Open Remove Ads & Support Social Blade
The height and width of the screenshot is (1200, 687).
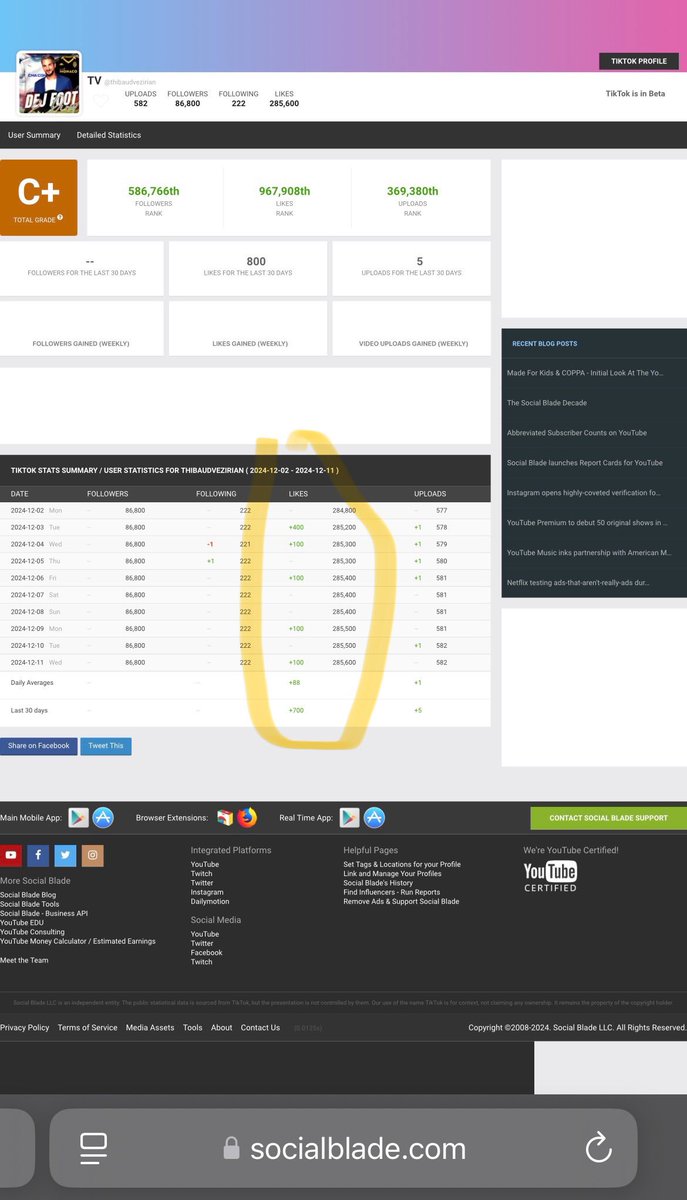[401, 901]
